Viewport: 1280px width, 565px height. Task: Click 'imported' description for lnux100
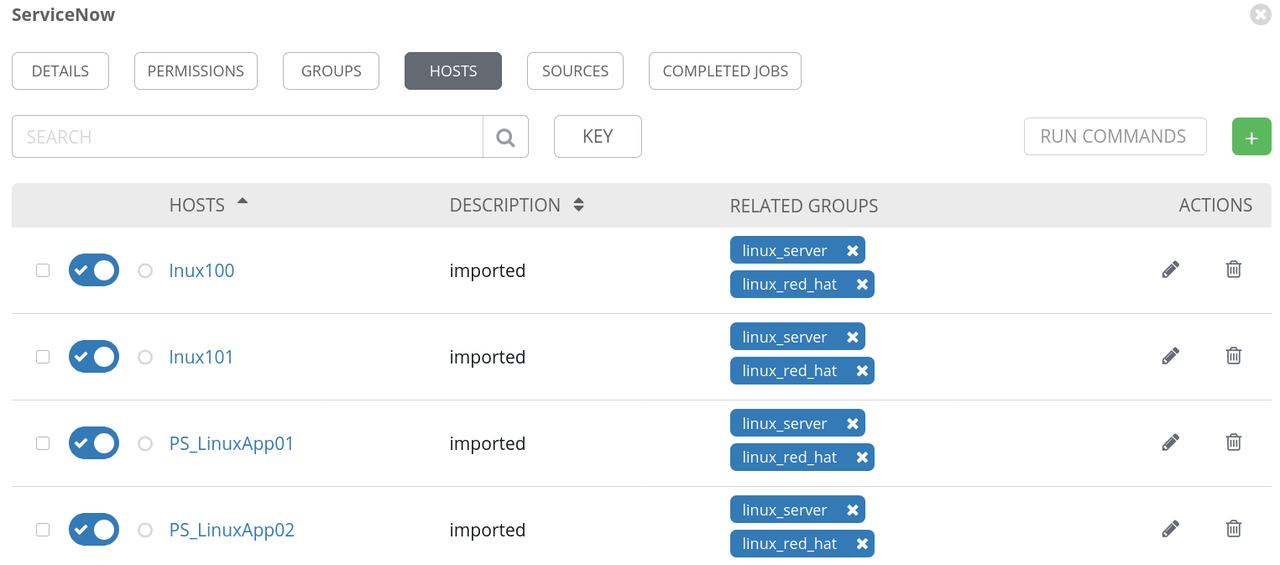[x=487, y=270]
